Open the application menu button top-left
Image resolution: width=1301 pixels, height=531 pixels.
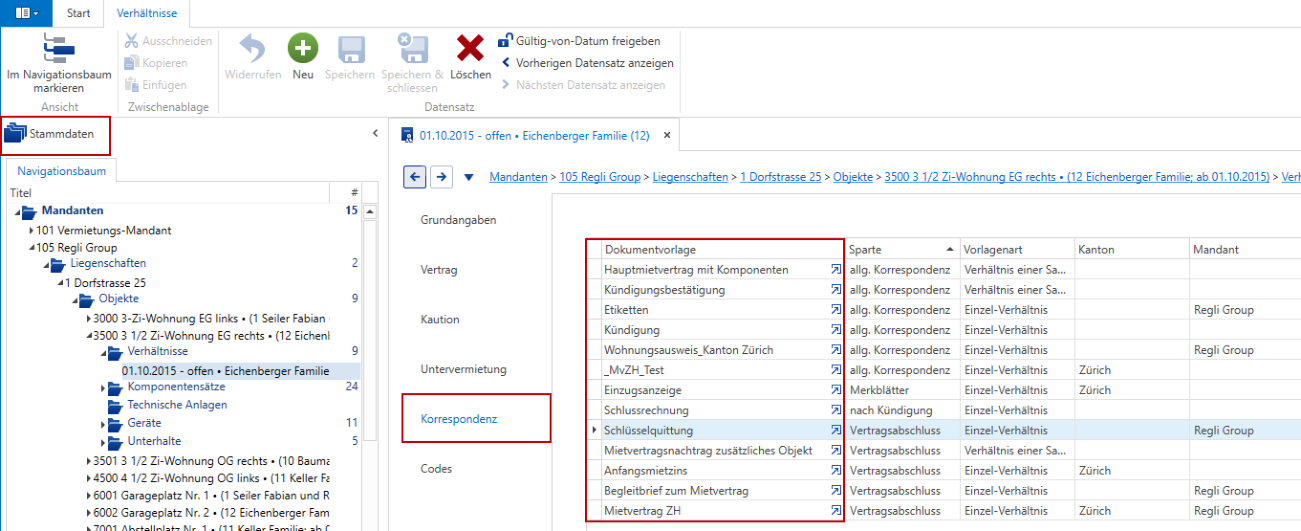click(27, 14)
